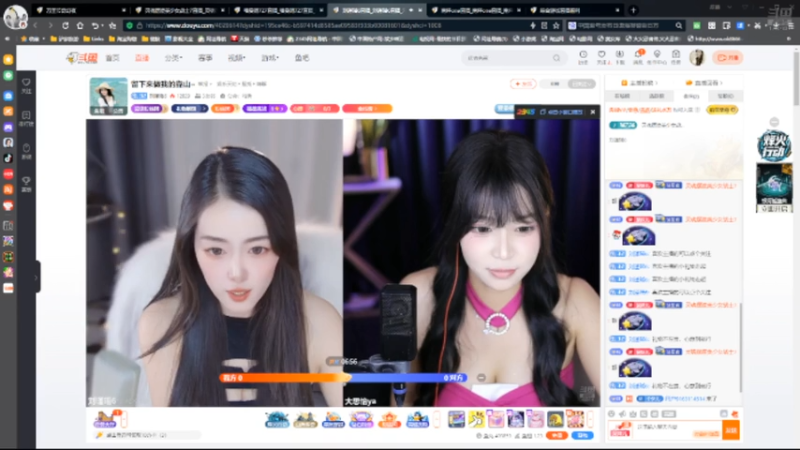Image resolution: width=800 pixels, height=450 pixels.
Task: Switch to the third chat panel tab
Action: pos(691,96)
